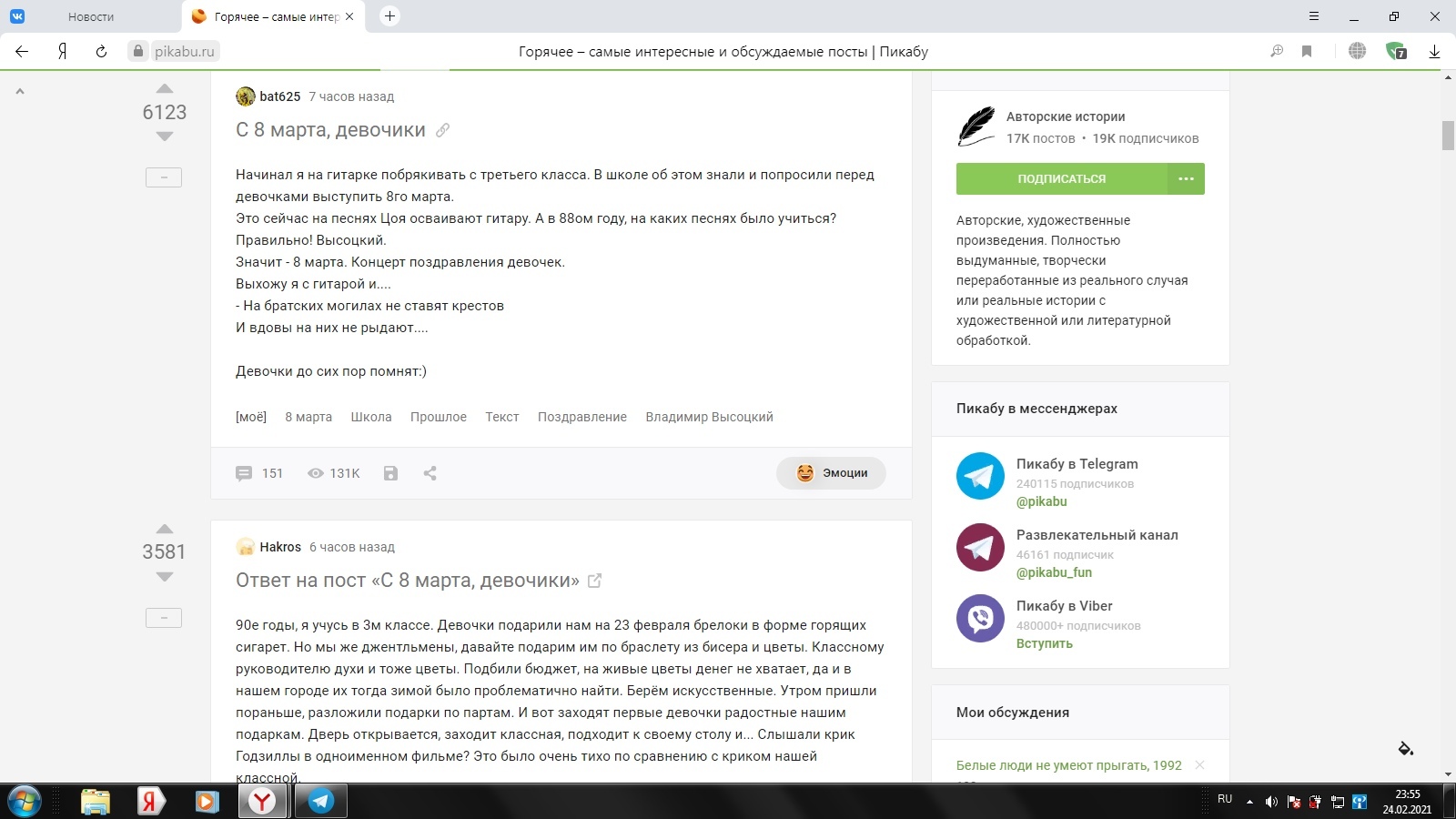
Task: Open Hakros reply post in new tab icon
Action: pyautogui.click(x=595, y=581)
